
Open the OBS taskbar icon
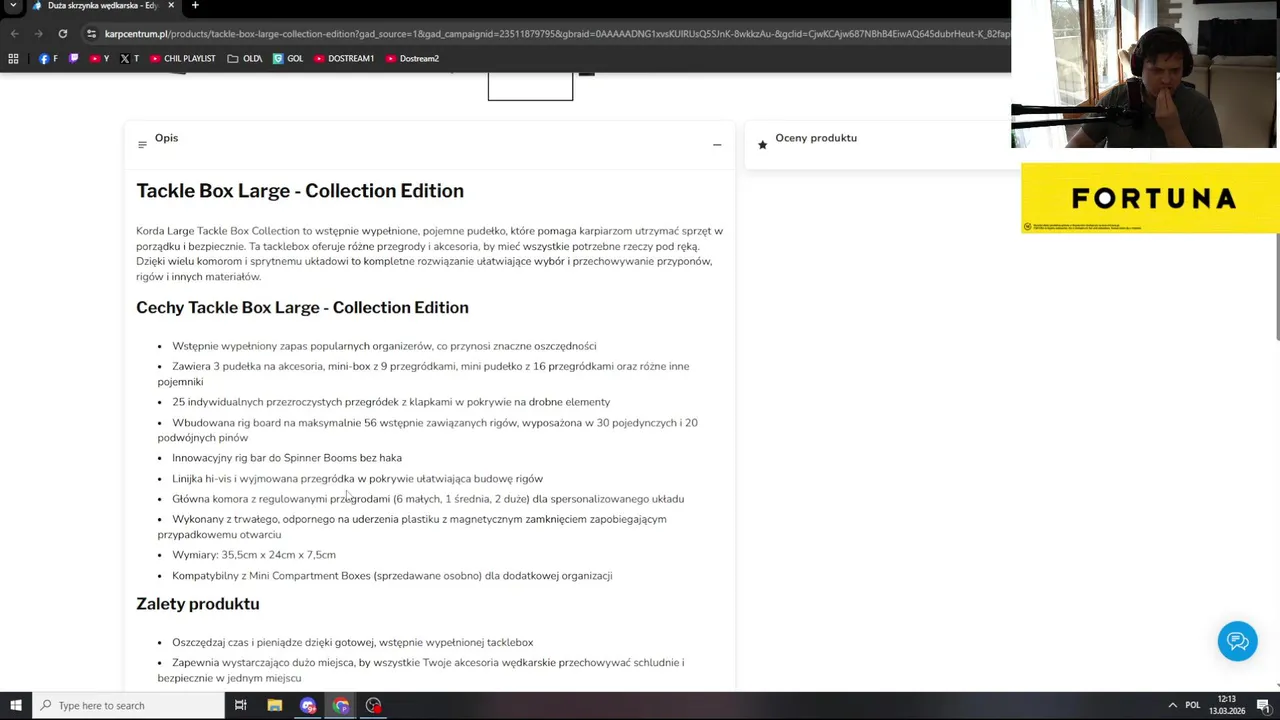[x=374, y=705]
